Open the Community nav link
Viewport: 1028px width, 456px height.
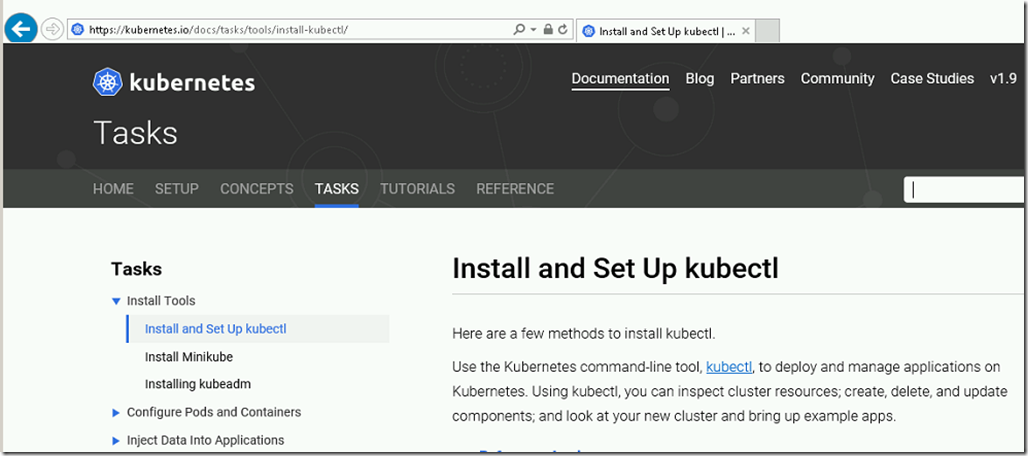837,79
